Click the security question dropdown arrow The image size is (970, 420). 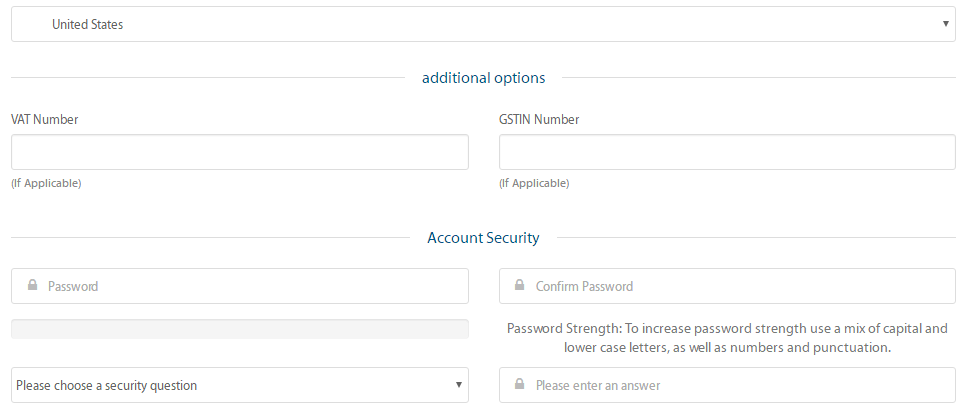pyautogui.click(x=458, y=385)
